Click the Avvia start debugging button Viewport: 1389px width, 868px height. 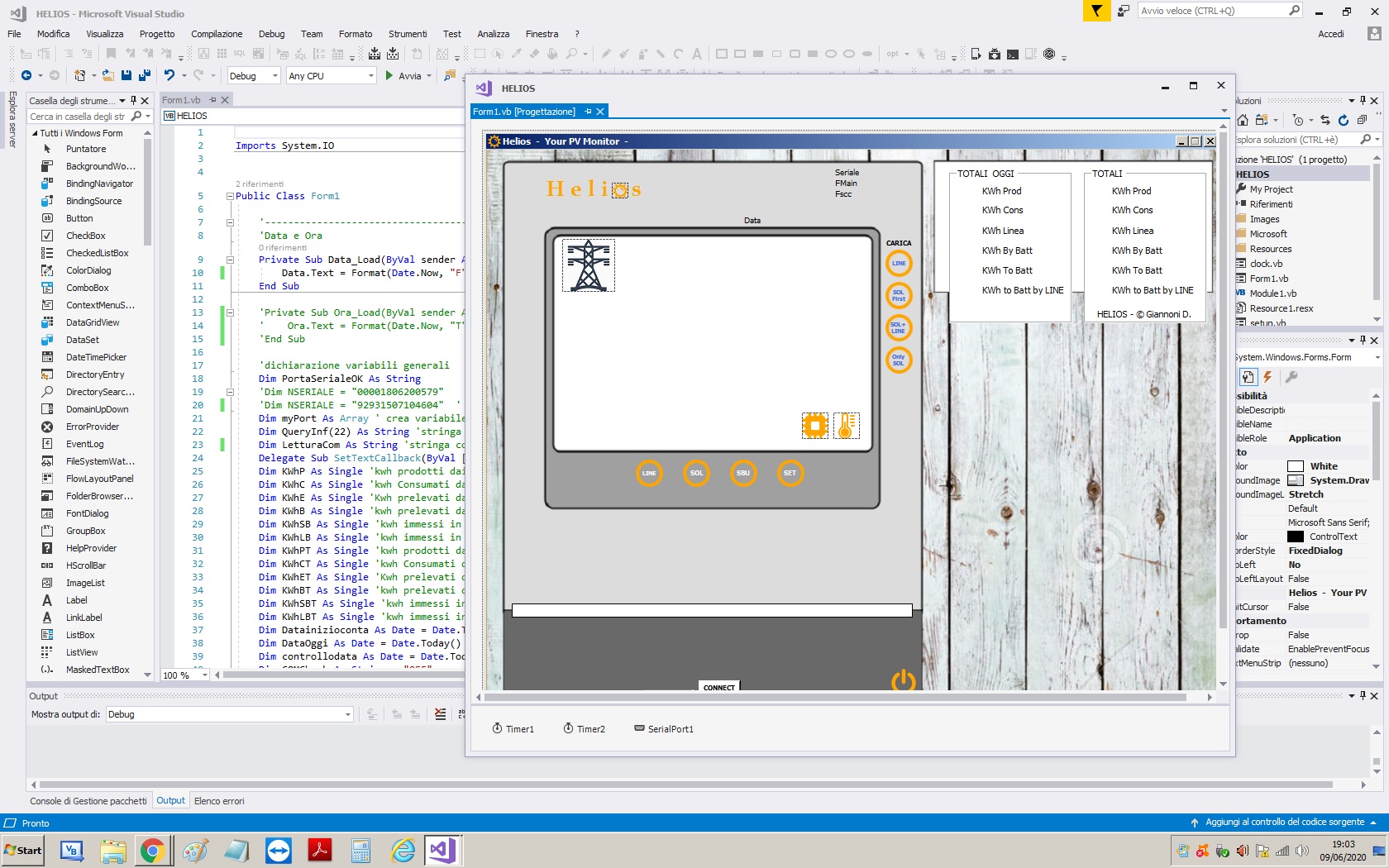point(403,76)
